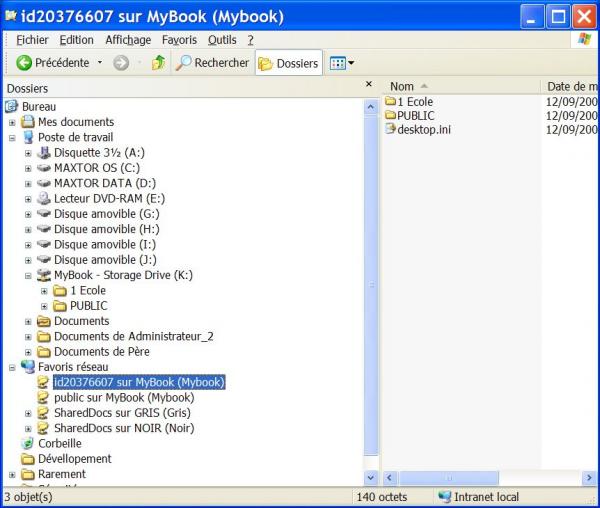
Task: Open the Fichier menu
Action: coord(32,40)
